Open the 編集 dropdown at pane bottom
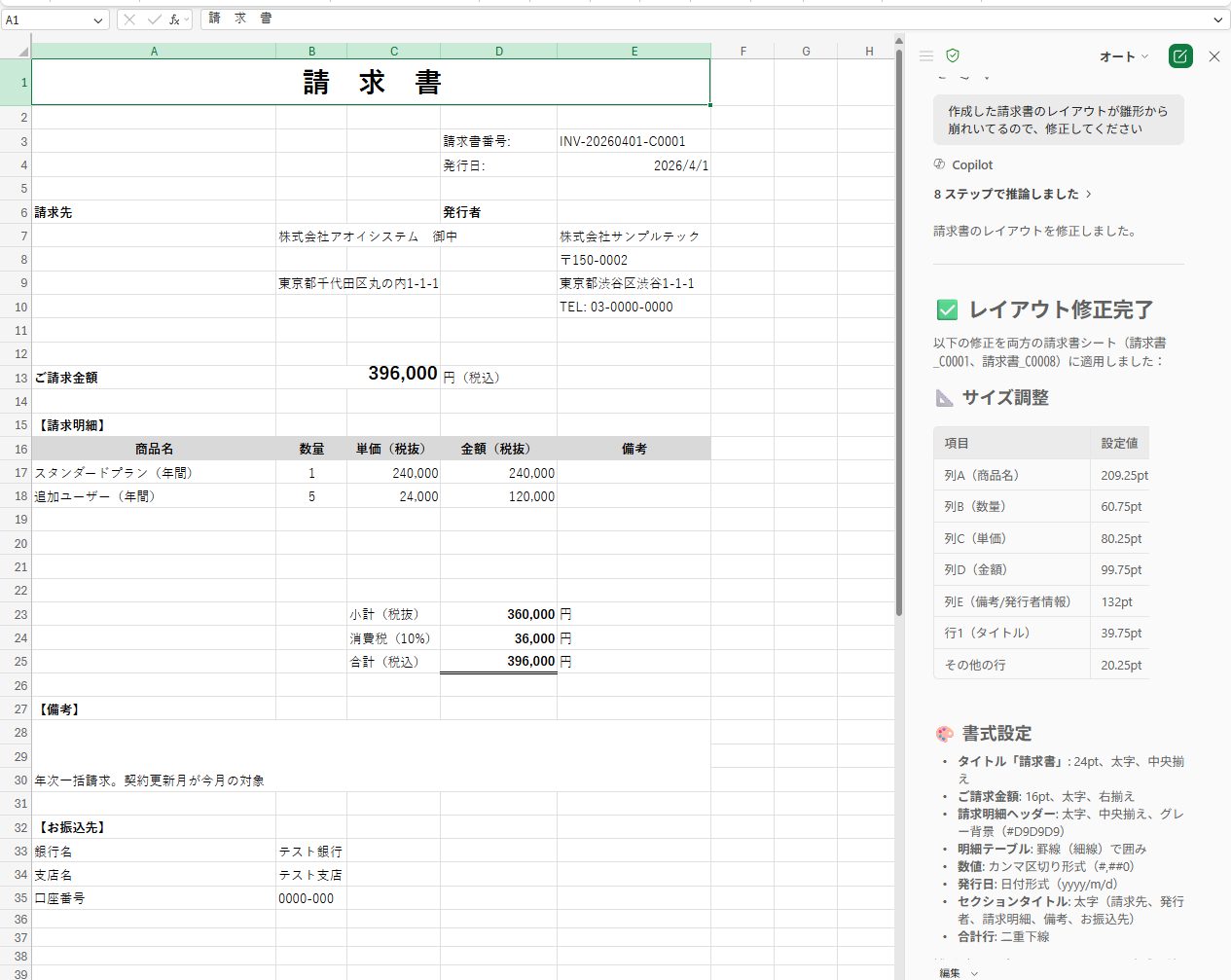Image resolution: width=1231 pixels, height=980 pixels. tap(959, 972)
